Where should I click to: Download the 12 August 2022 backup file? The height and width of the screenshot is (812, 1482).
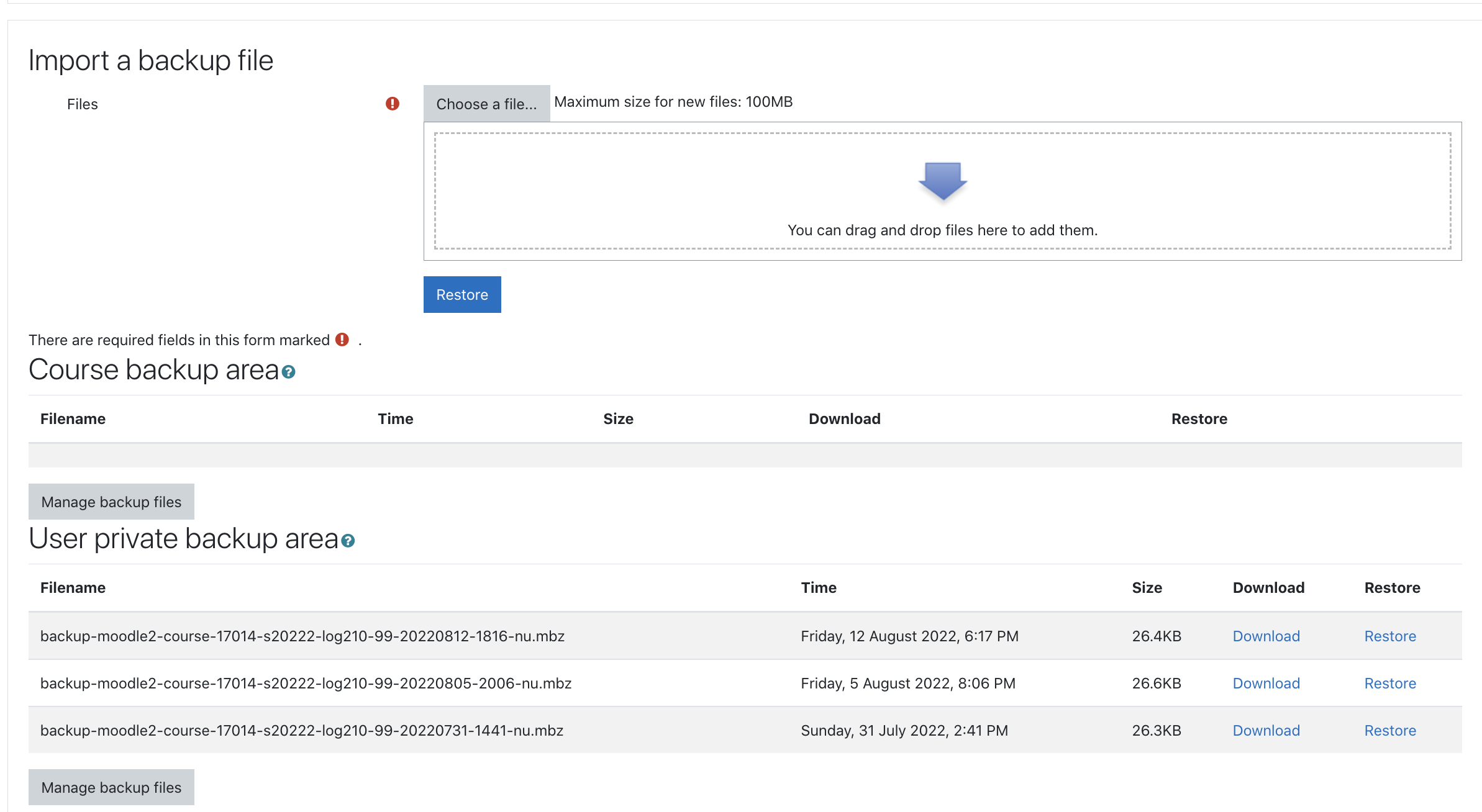pyautogui.click(x=1266, y=636)
